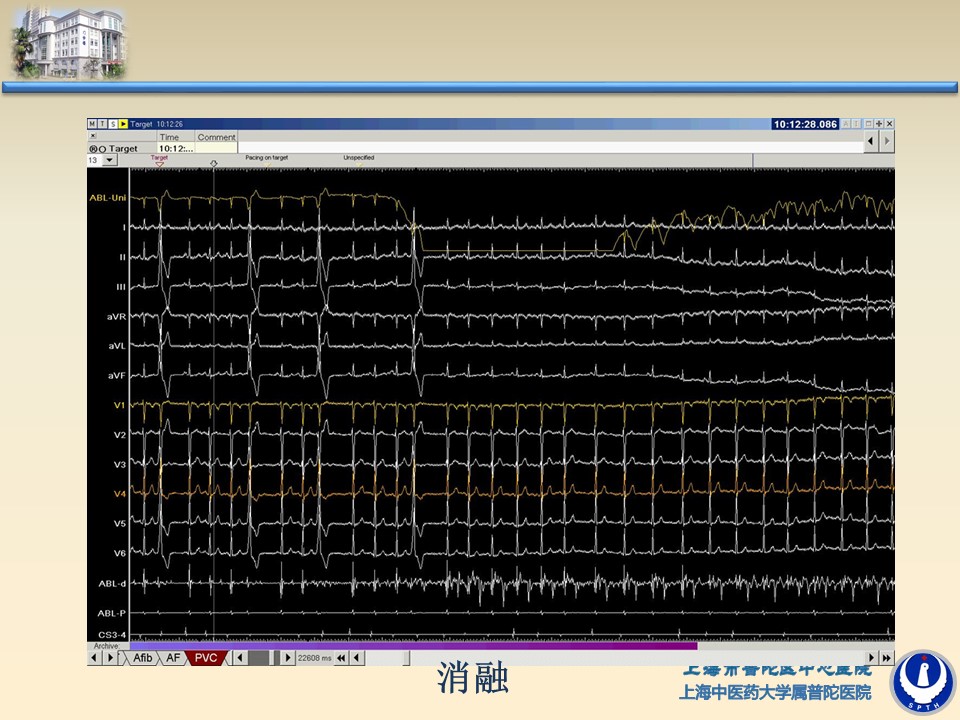Image resolution: width=960 pixels, height=720 pixels.
Task: Click the empty comment cell for Target
Action: (216, 148)
